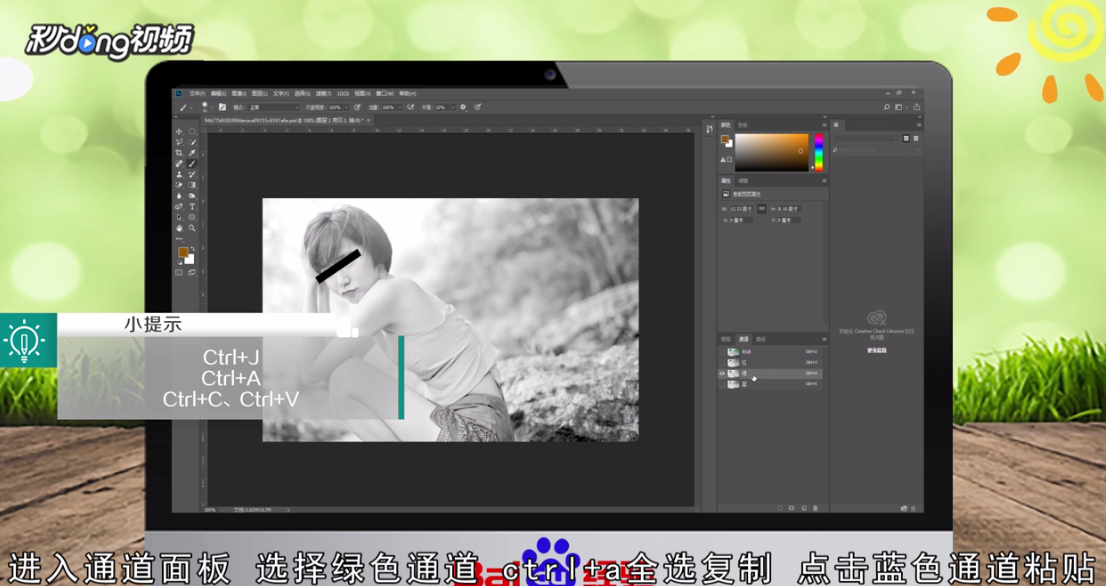Toggle pressure for opacity button
The width and height of the screenshot is (1106, 586).
(x=357, y=107)
